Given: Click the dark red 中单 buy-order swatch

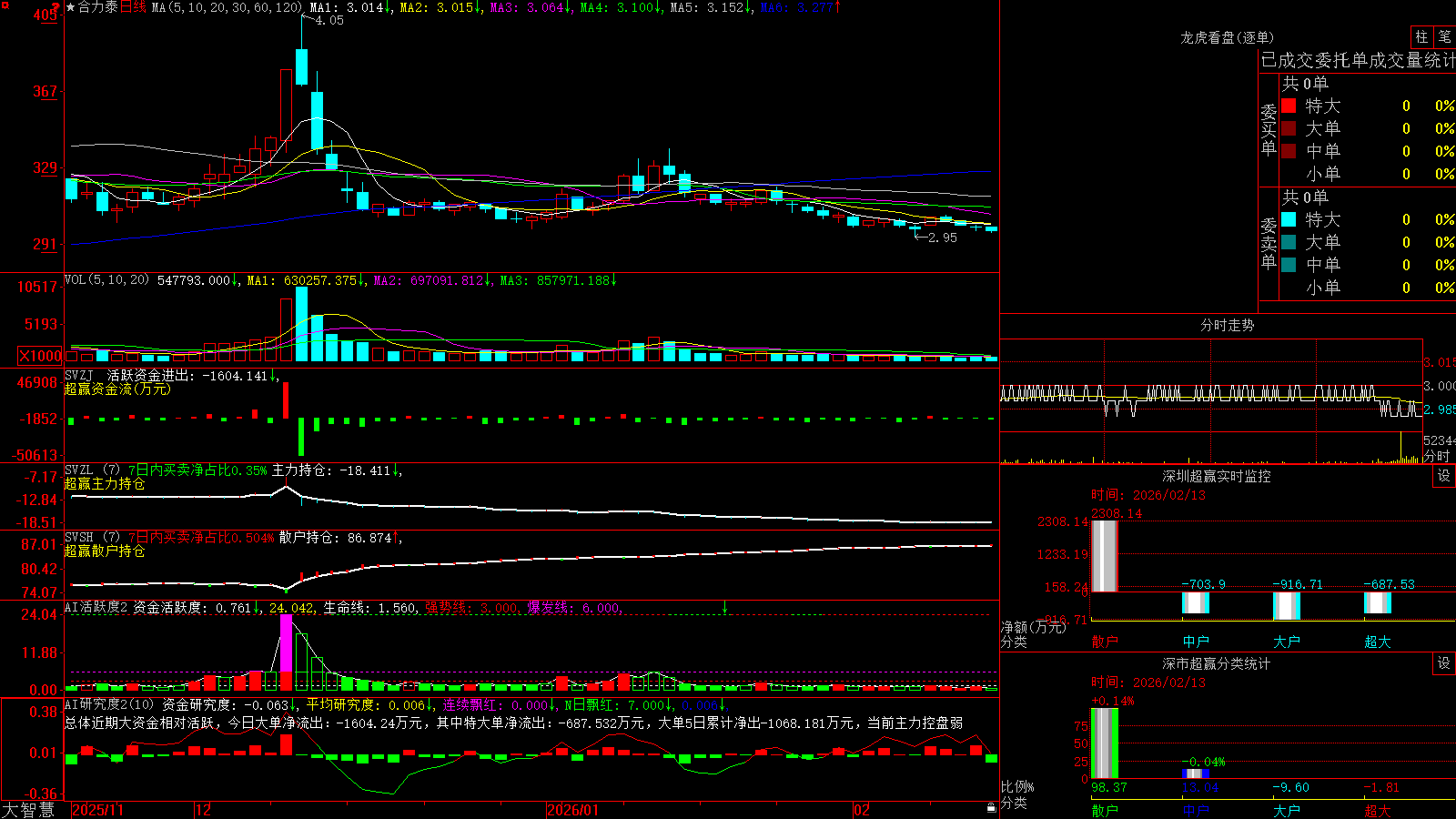Looking at the screenshot, I should pyautogui.click(x=1289, y=151).
